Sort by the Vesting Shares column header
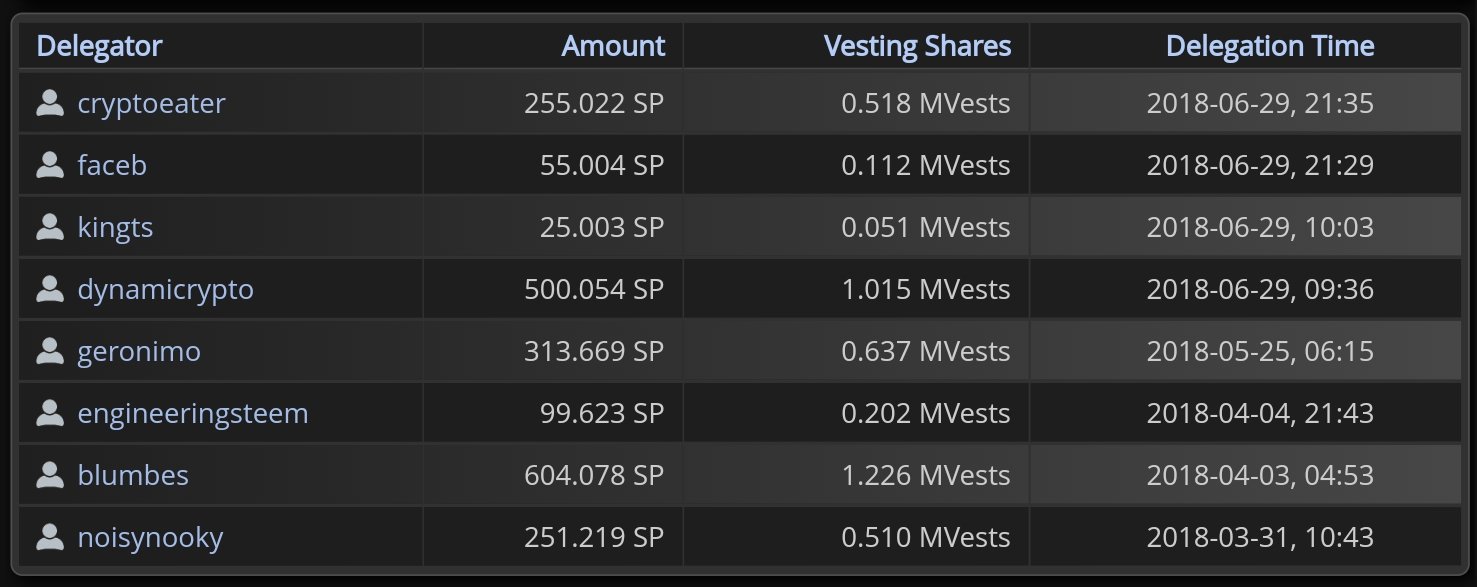Screen dimensions: 1477x587 click(917, 45)
